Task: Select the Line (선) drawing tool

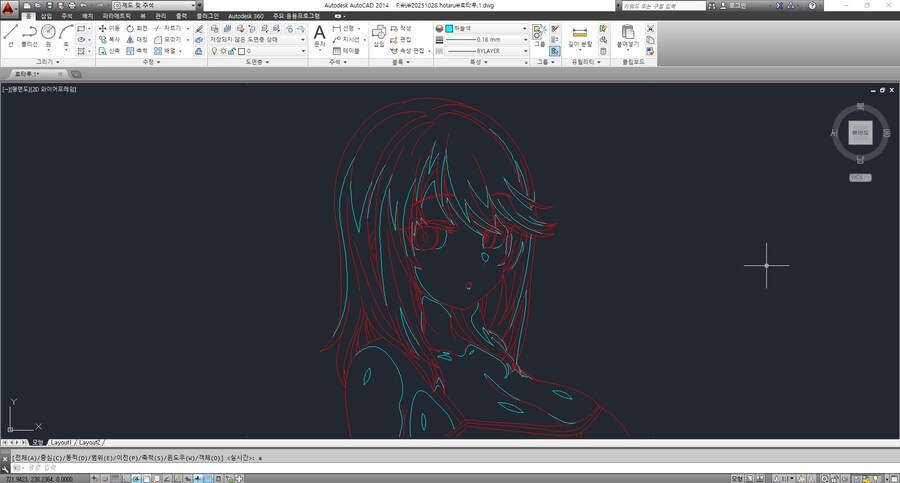Action: [10, 34]
